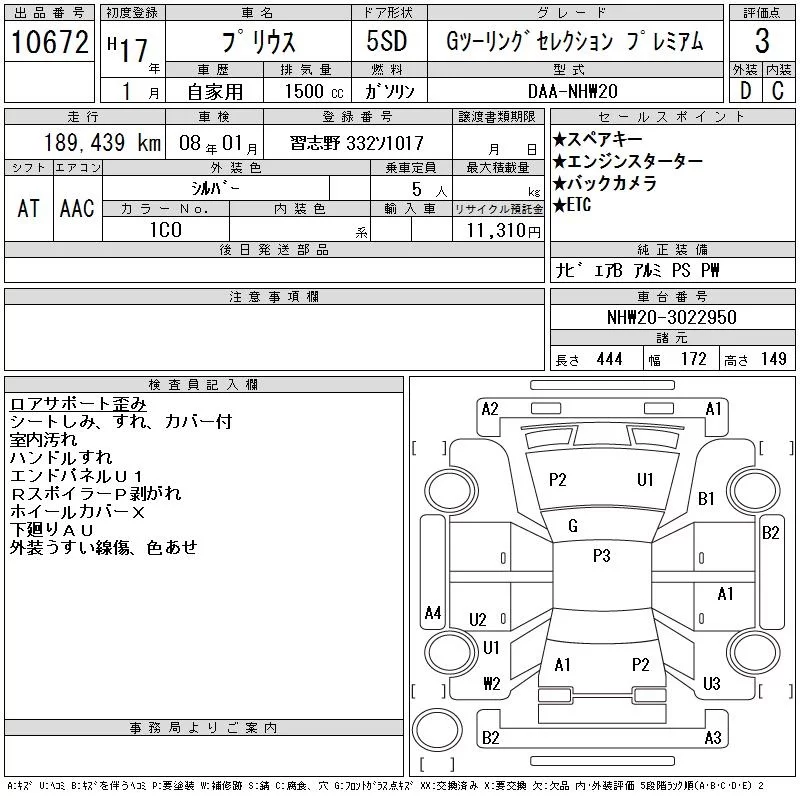The image size is (800, 800).
Task: Click the G mark on the windshield
Action: 573,526
